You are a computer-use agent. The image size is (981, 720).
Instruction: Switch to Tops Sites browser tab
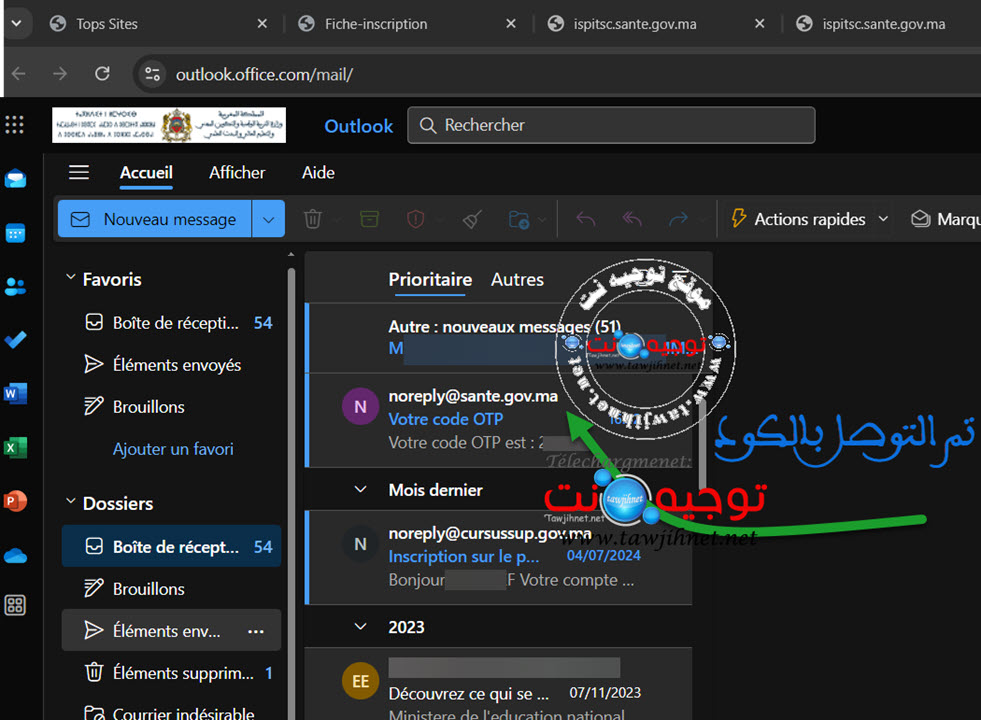tap(158, 24)
